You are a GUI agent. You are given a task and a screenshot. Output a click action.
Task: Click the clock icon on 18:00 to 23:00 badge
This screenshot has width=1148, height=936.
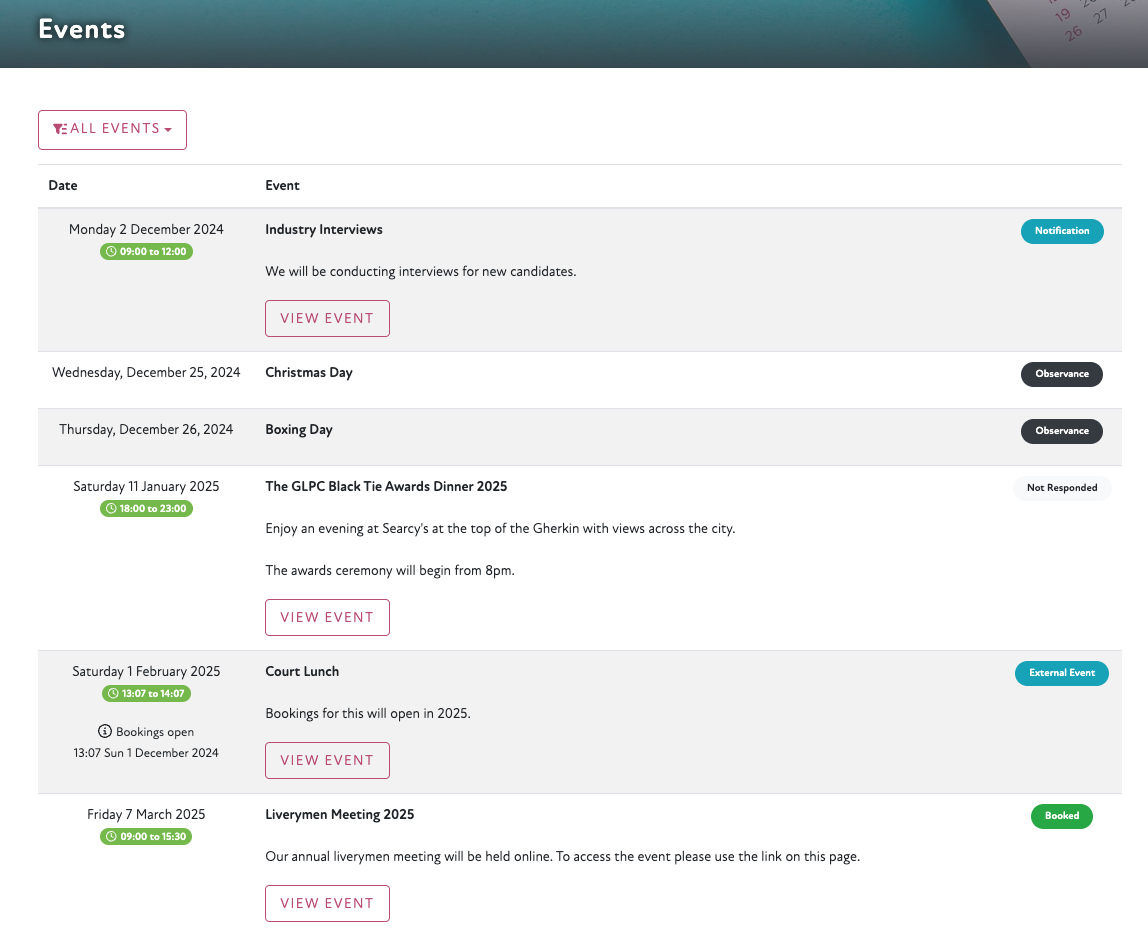click(111, 509)
